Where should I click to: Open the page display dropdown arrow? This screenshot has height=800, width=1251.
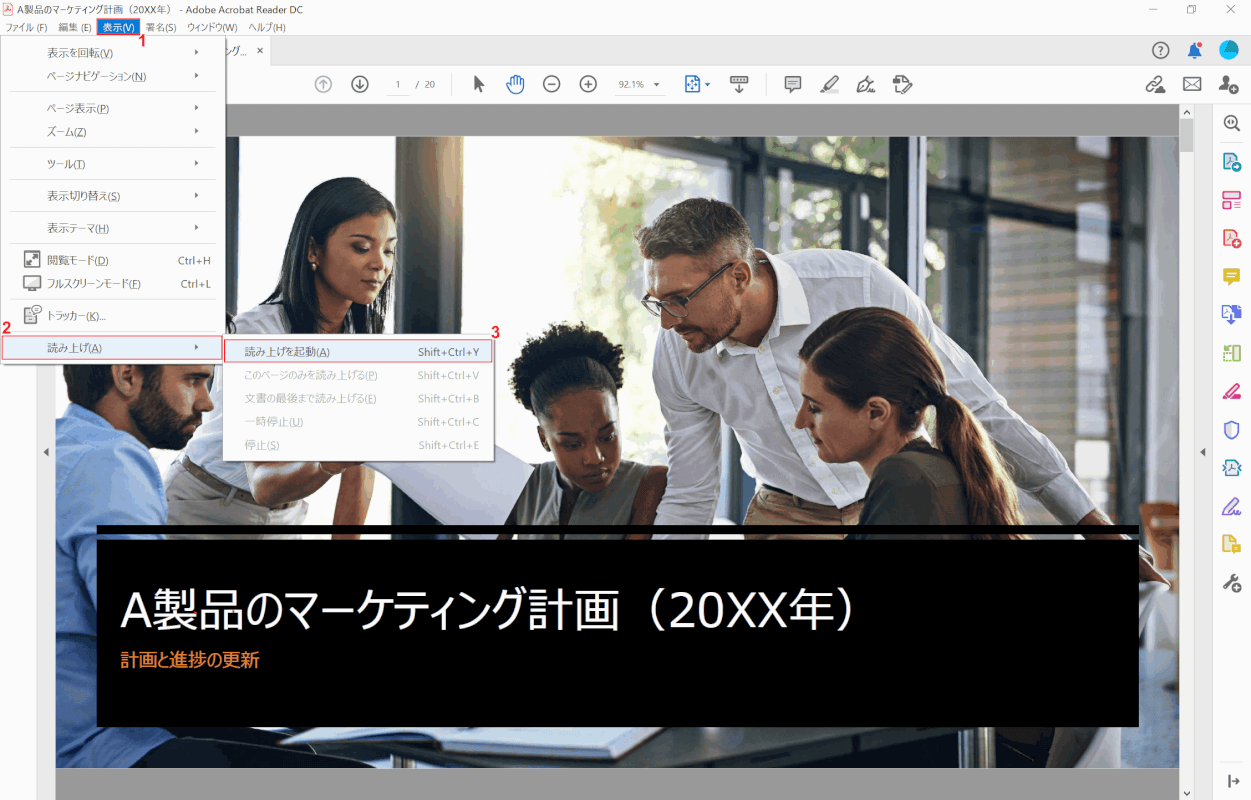click(708, 84)
